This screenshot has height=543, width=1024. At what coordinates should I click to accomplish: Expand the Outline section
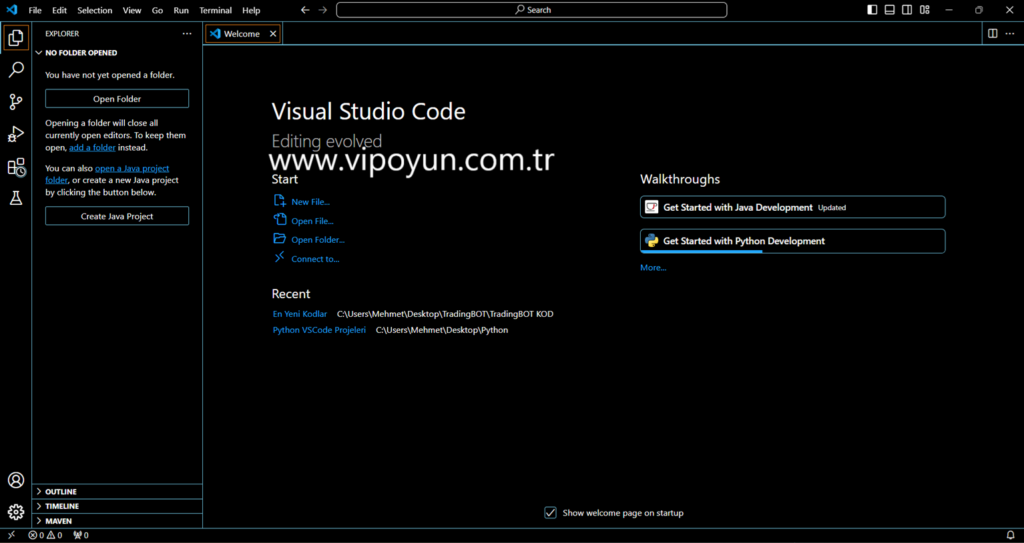[x=118, y=491]
